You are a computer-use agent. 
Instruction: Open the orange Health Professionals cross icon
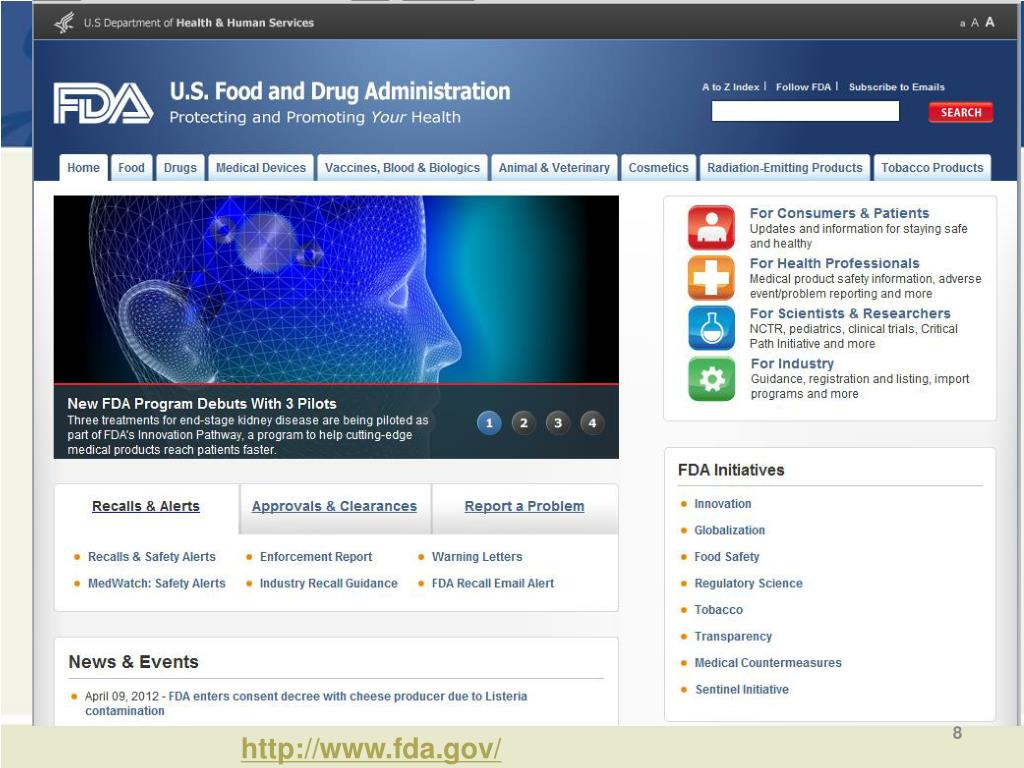(x=711, y=278)
